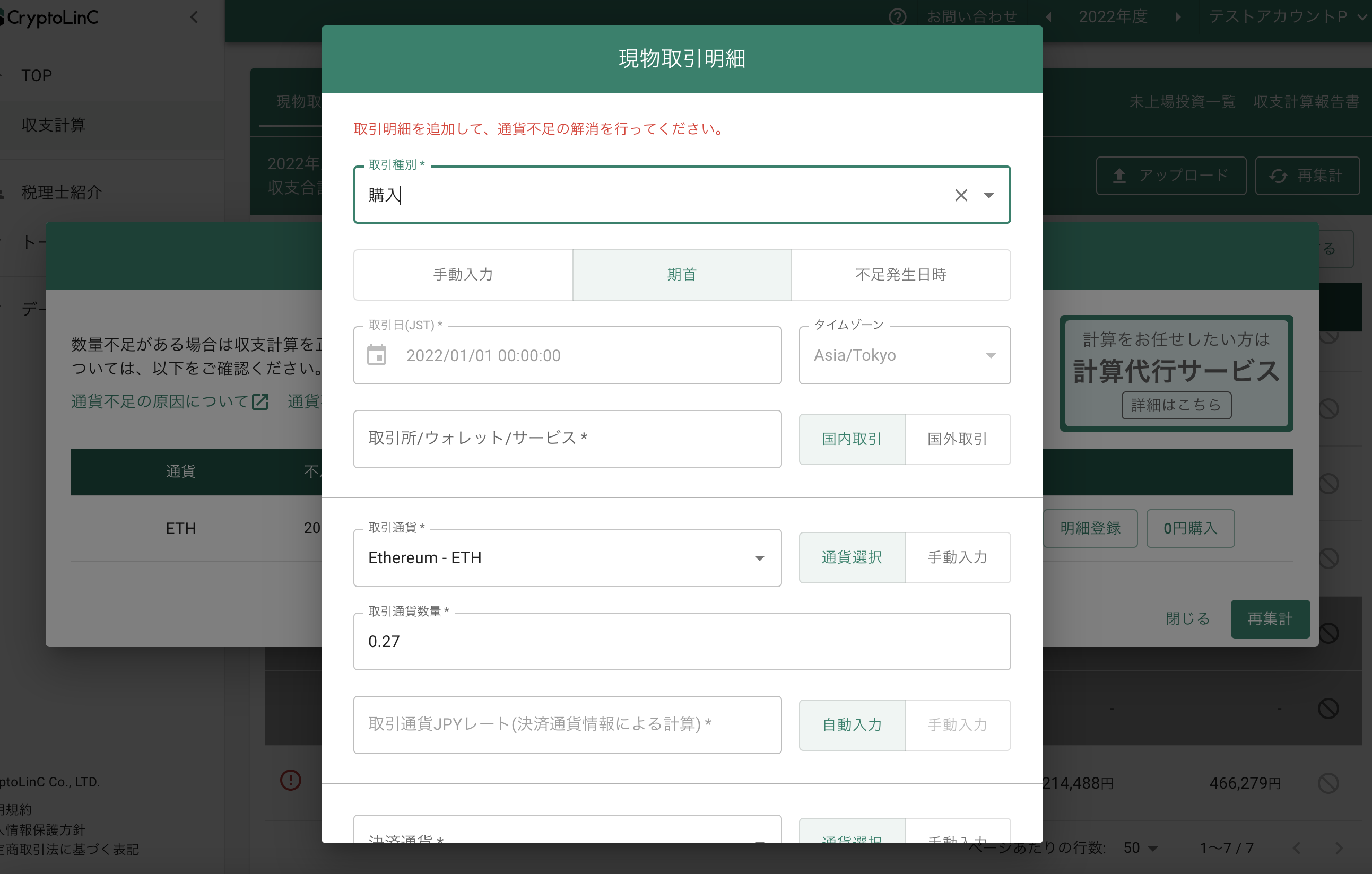1372x874 pixels.
Task: Open 詳細はこちら in the 計算代行サービス banner
Action: click(1177, 405)
